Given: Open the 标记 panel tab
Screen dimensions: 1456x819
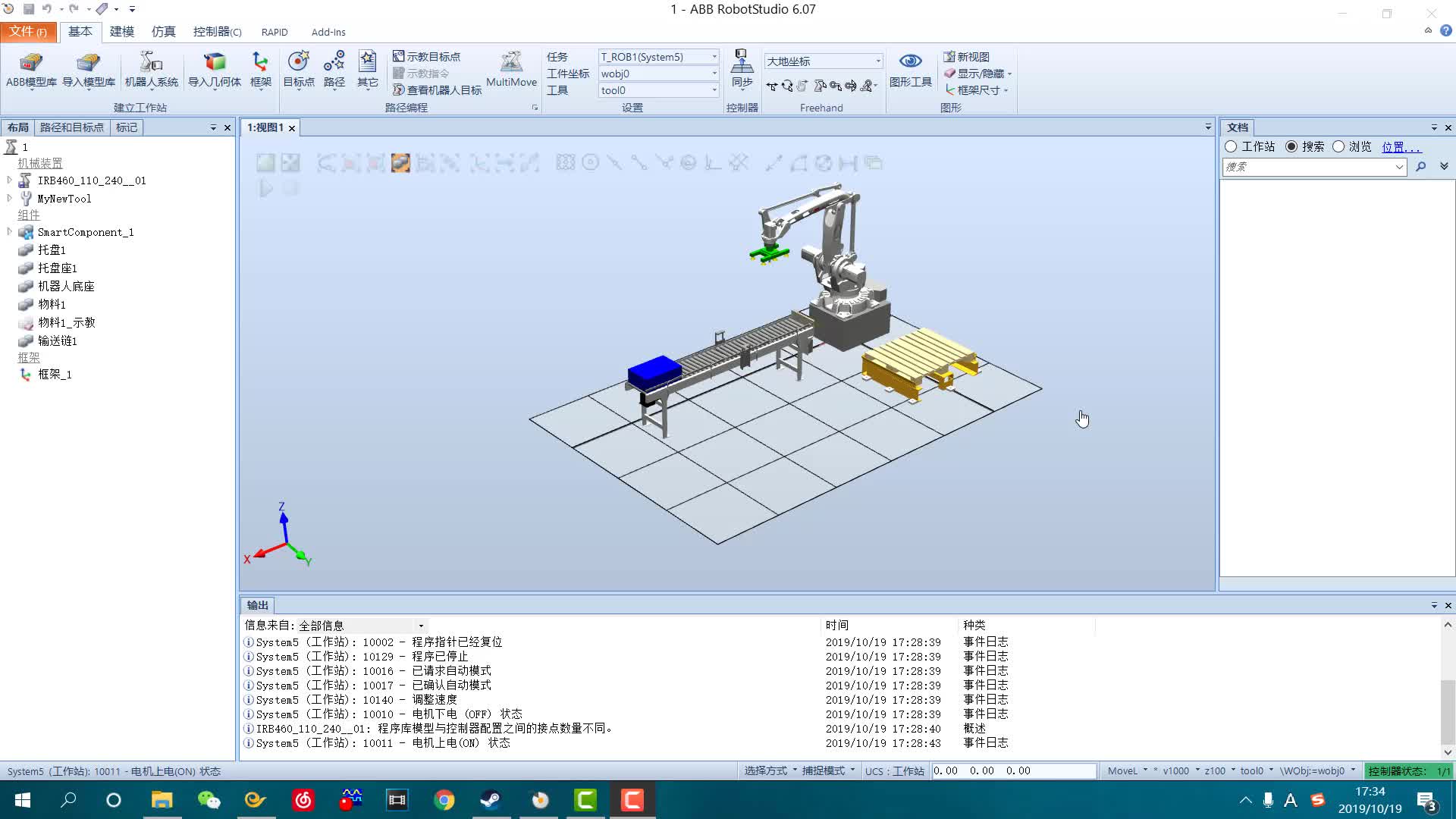Looking at the screenshot, I should coord(127,127).
